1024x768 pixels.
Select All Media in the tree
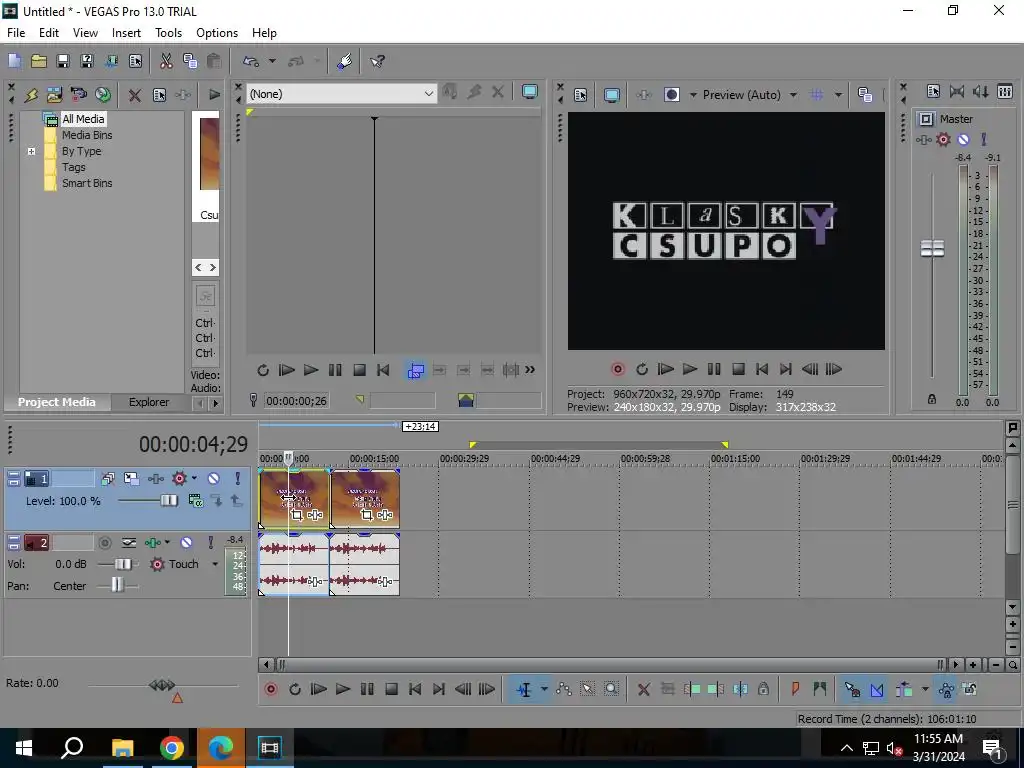click(x=83, y=119)
